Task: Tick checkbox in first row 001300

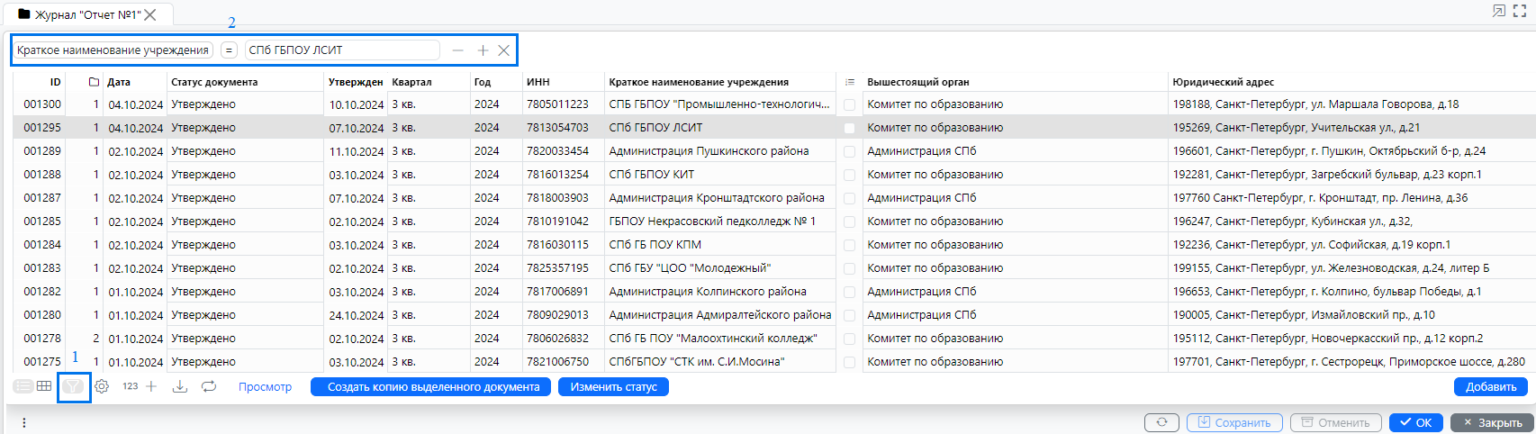Action: 849,104
